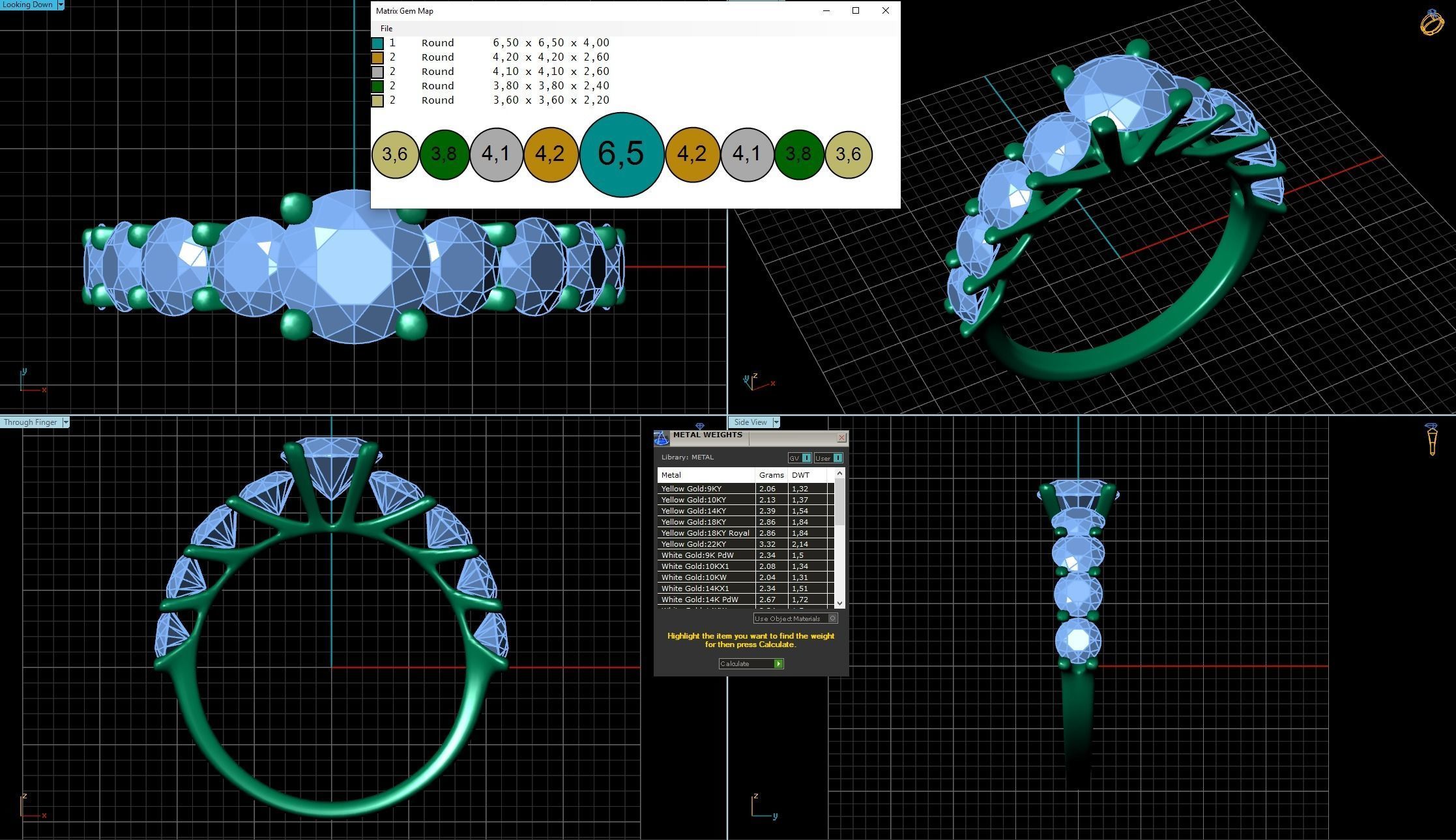Open the File menu in Gem Map
Screen dimensions: 1456x840
pyautogui.click(x=386, y=28)
